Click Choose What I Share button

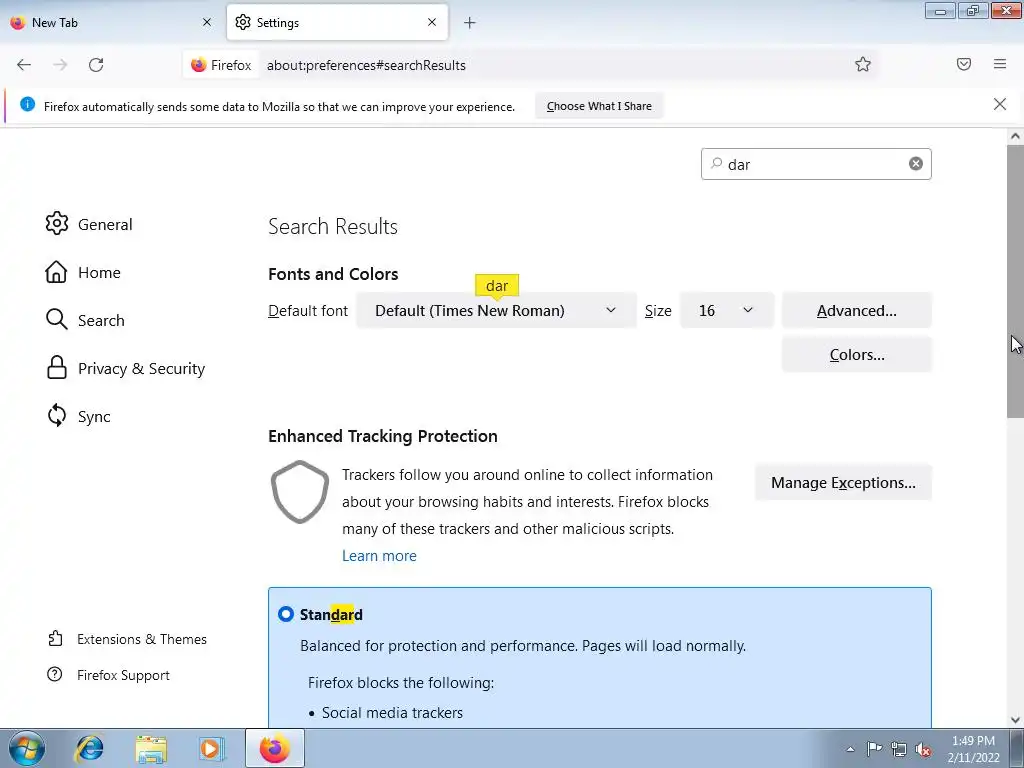[599, 106]
